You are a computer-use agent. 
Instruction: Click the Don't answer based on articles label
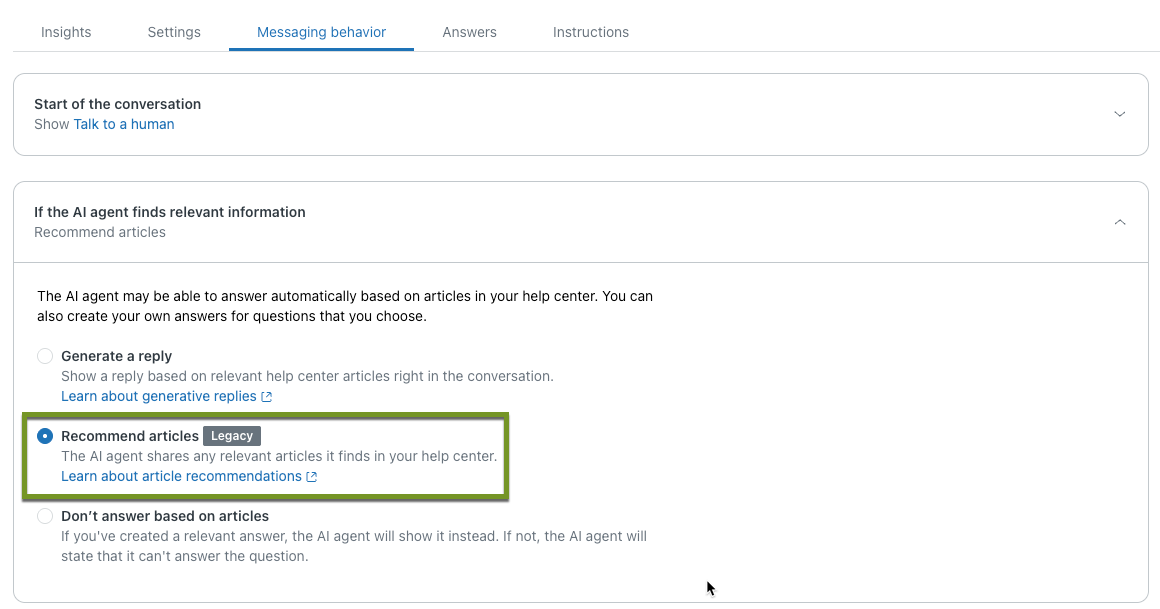(x=165, y=516)
